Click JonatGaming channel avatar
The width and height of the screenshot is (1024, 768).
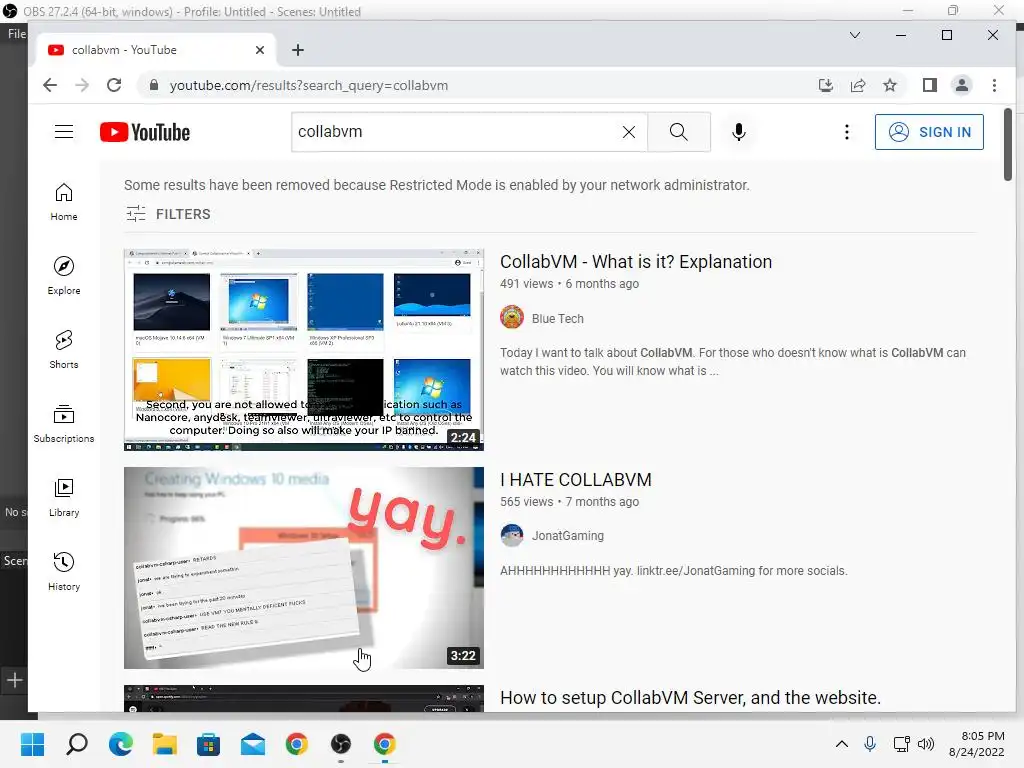[512, 536]
